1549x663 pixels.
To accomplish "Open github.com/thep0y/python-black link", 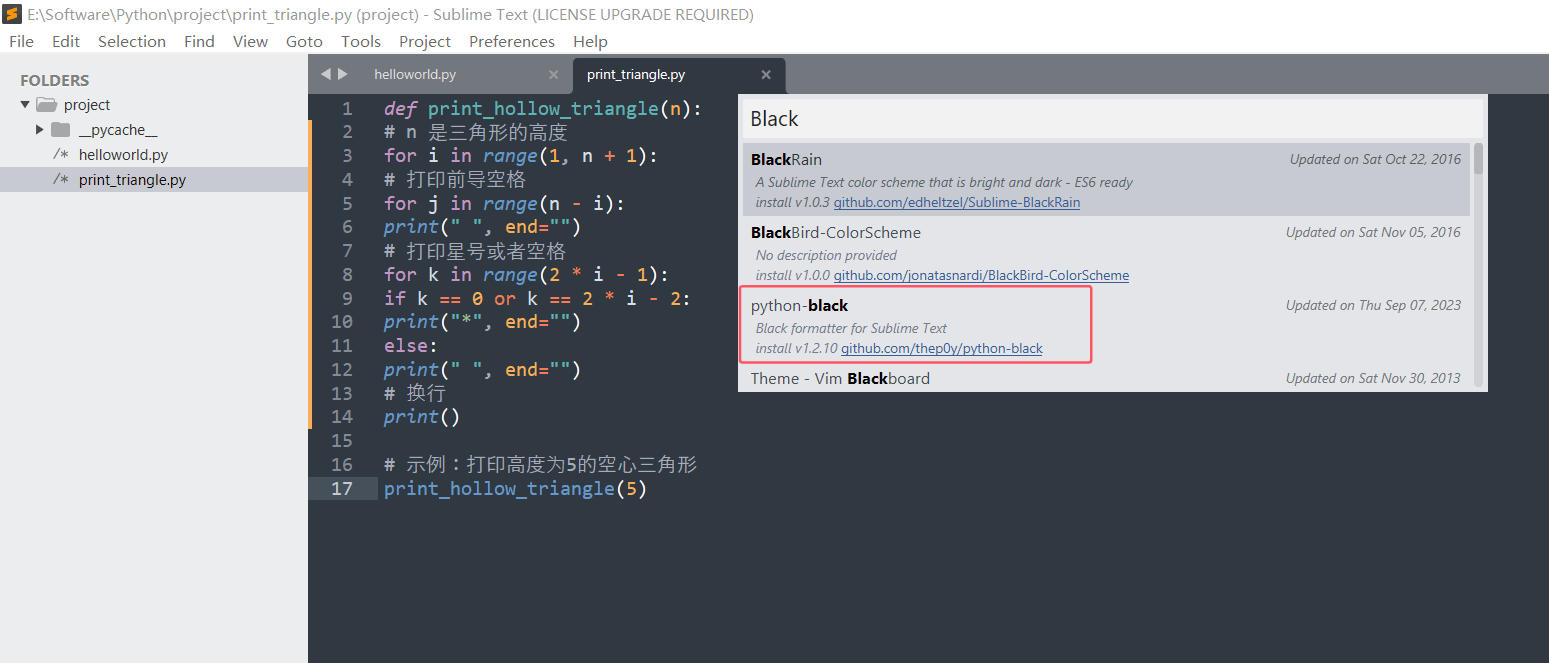I will 942,348.
